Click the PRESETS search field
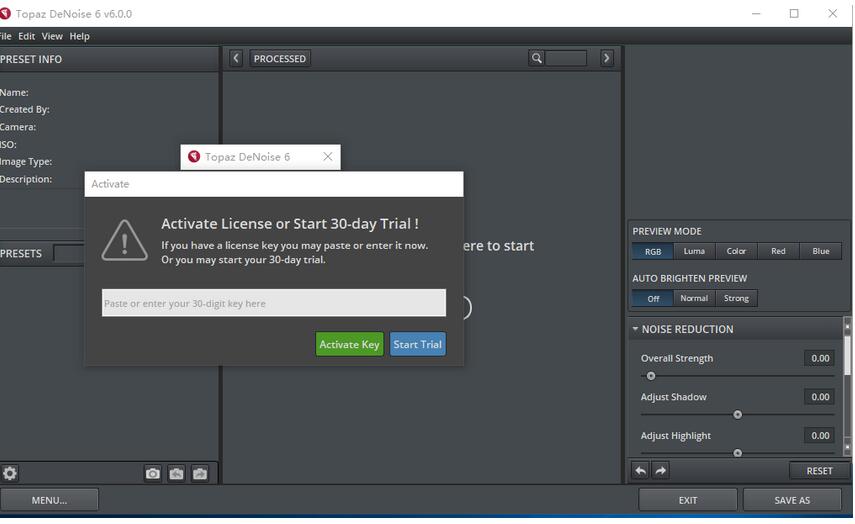 (69, 253)
